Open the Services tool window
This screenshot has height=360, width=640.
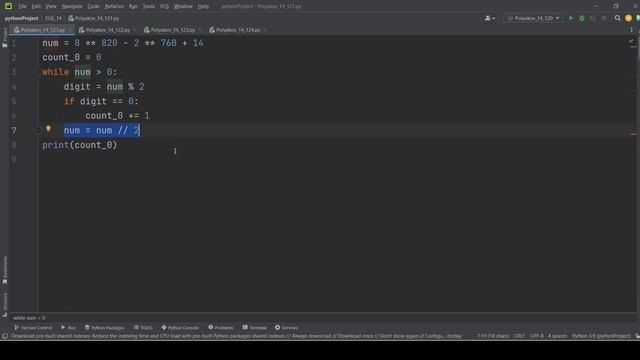point(287,327)
